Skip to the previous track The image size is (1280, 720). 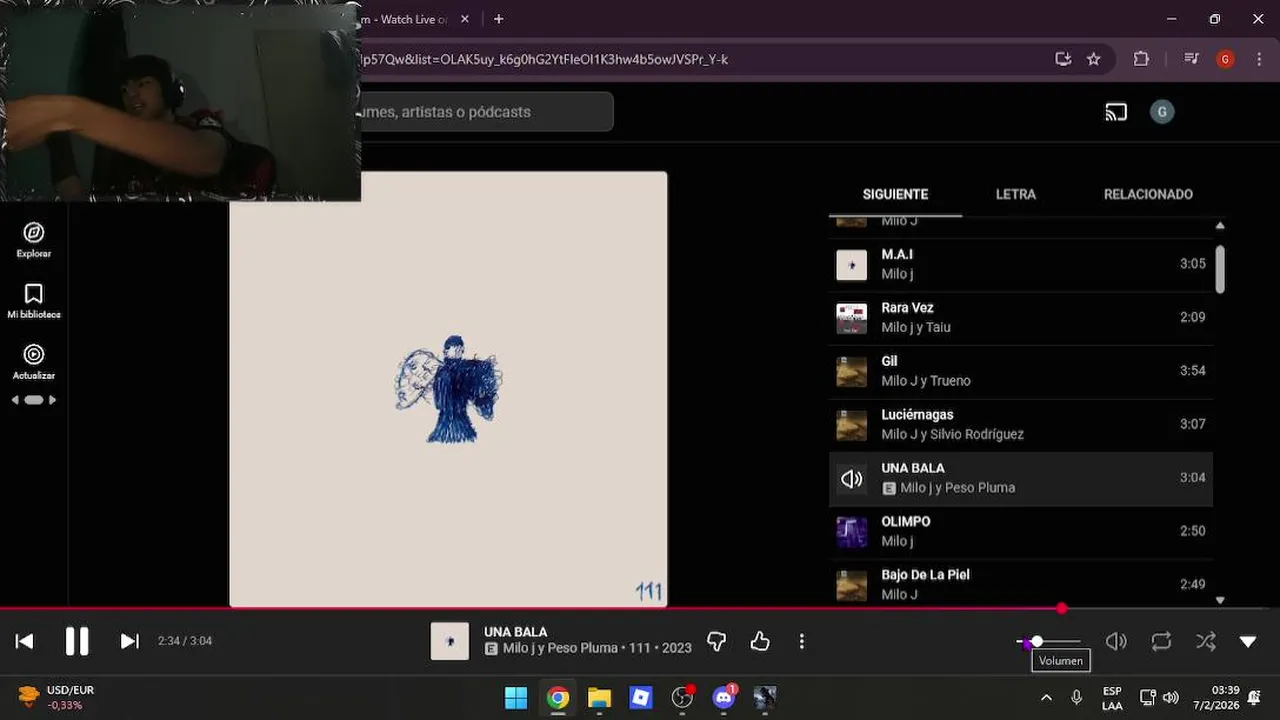pos(25,641)
